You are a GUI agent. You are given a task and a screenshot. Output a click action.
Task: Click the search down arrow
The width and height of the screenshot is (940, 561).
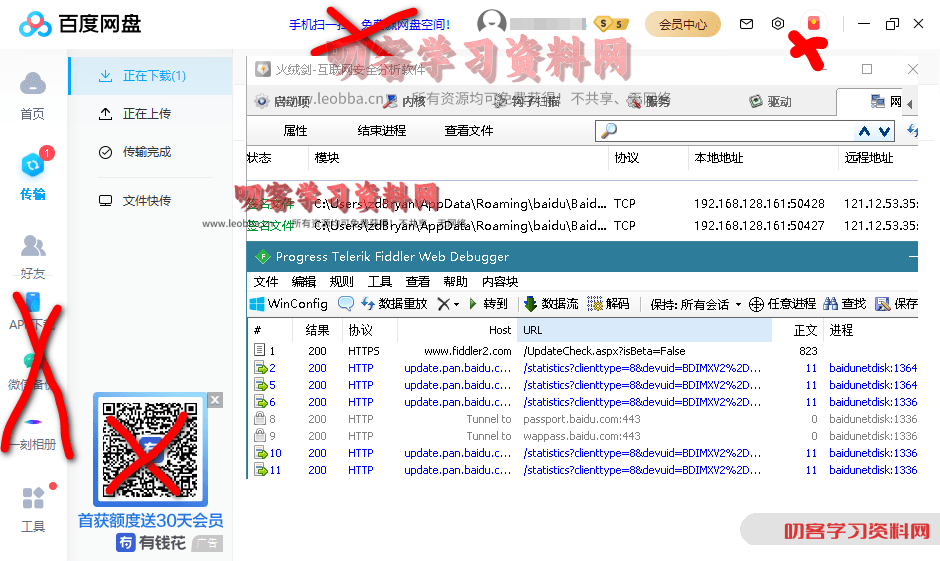pyautogui.click(x=884, y=131)
